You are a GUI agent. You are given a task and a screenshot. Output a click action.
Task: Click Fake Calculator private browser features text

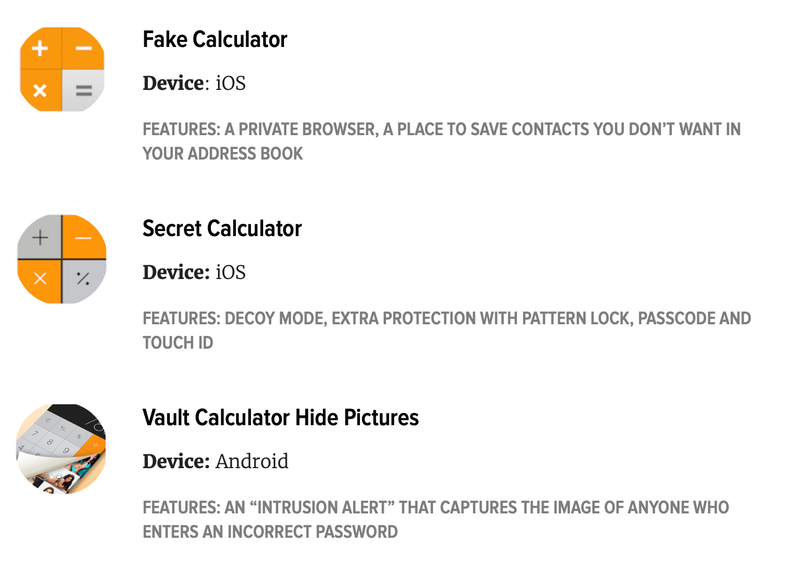(x=441, y=141)
